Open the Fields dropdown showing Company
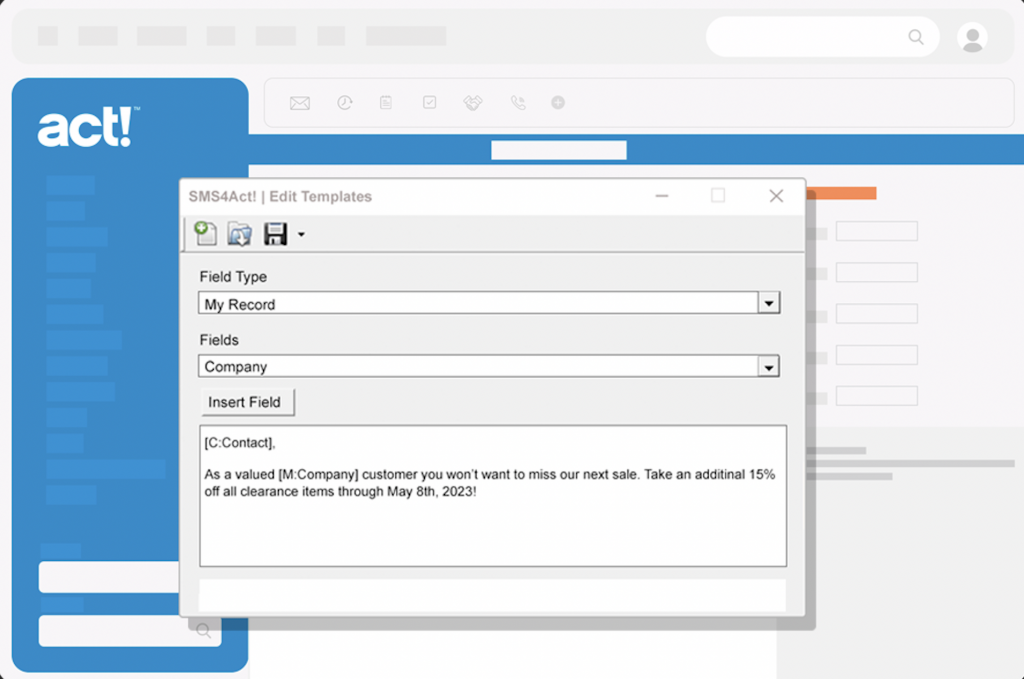Viewport: 1024px width, 679px height. tap(768, 367)
